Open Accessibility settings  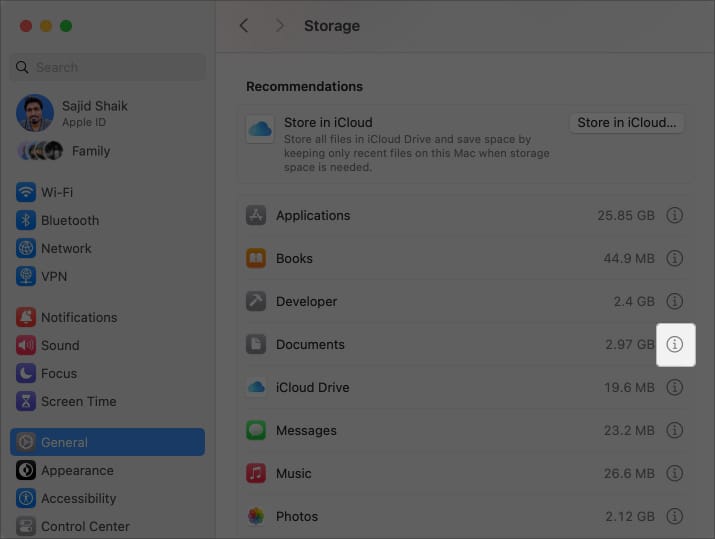tap(108, 498)
